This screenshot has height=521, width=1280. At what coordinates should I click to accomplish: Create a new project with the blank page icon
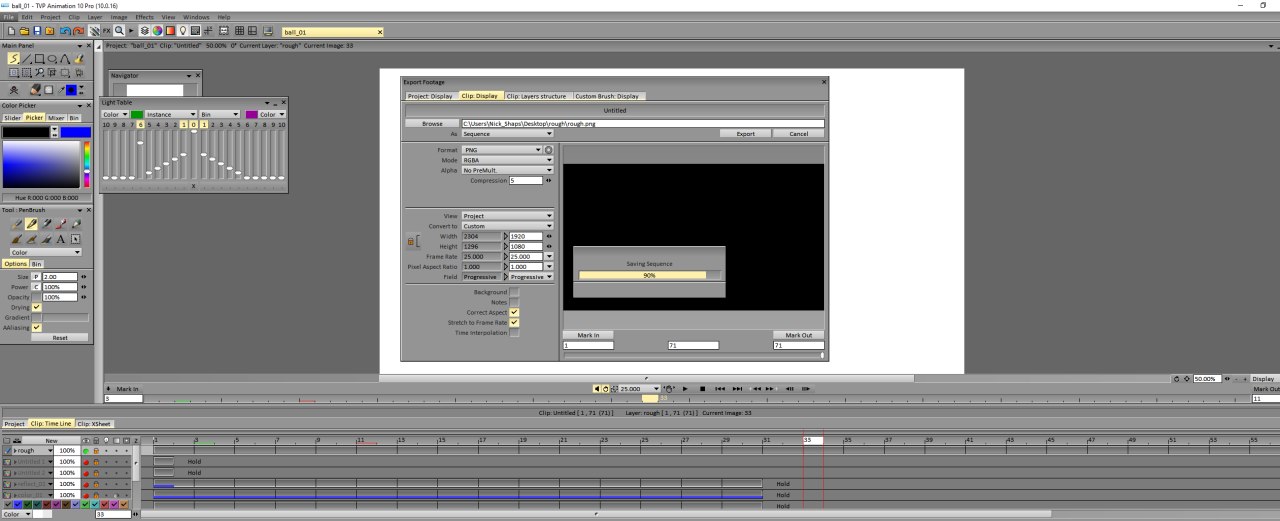[12, 31]
